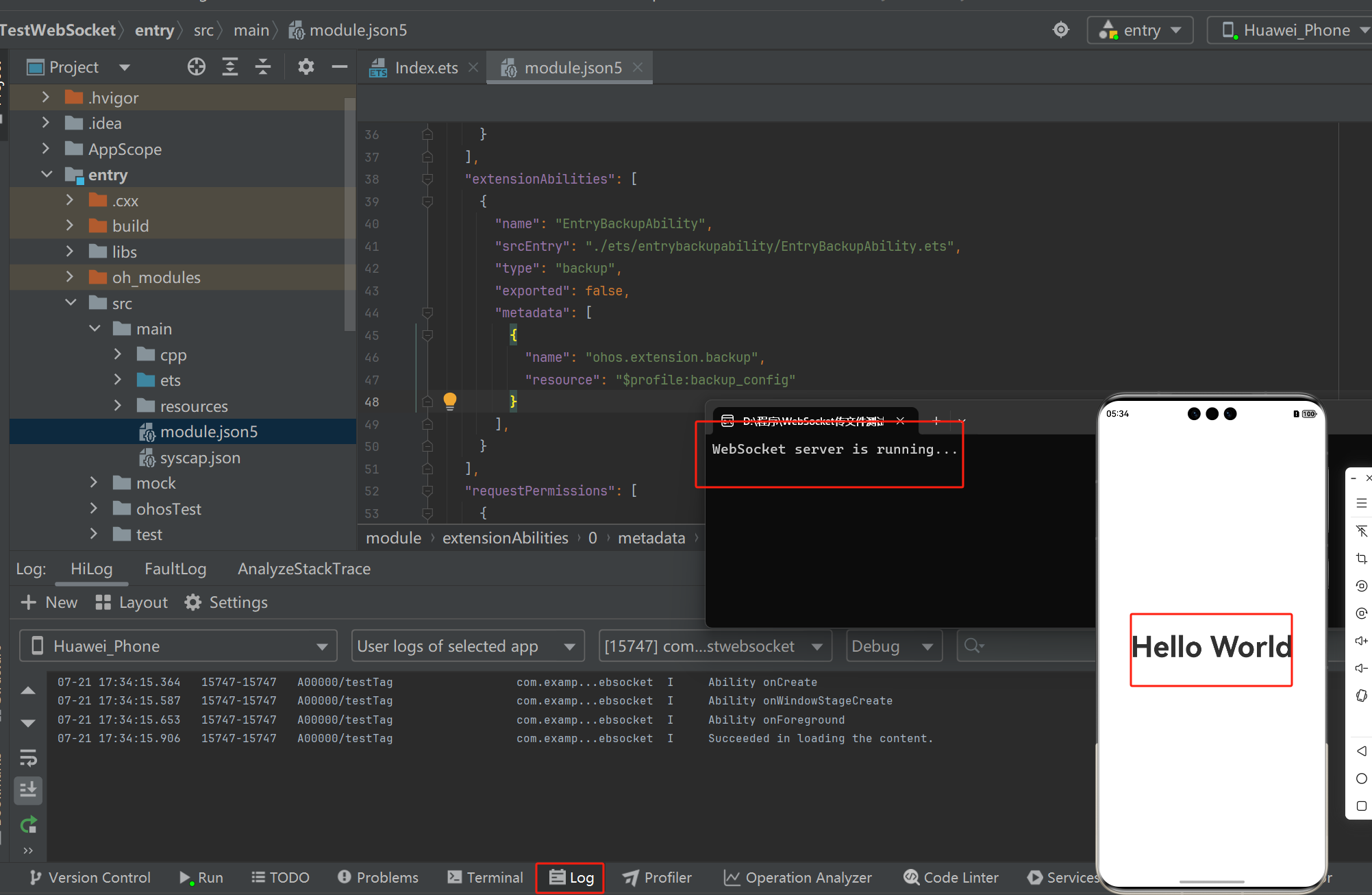Click scroll up arrow in HiLog sidebar
This screenshot has height=895, width=1372.
pos(28,690)
